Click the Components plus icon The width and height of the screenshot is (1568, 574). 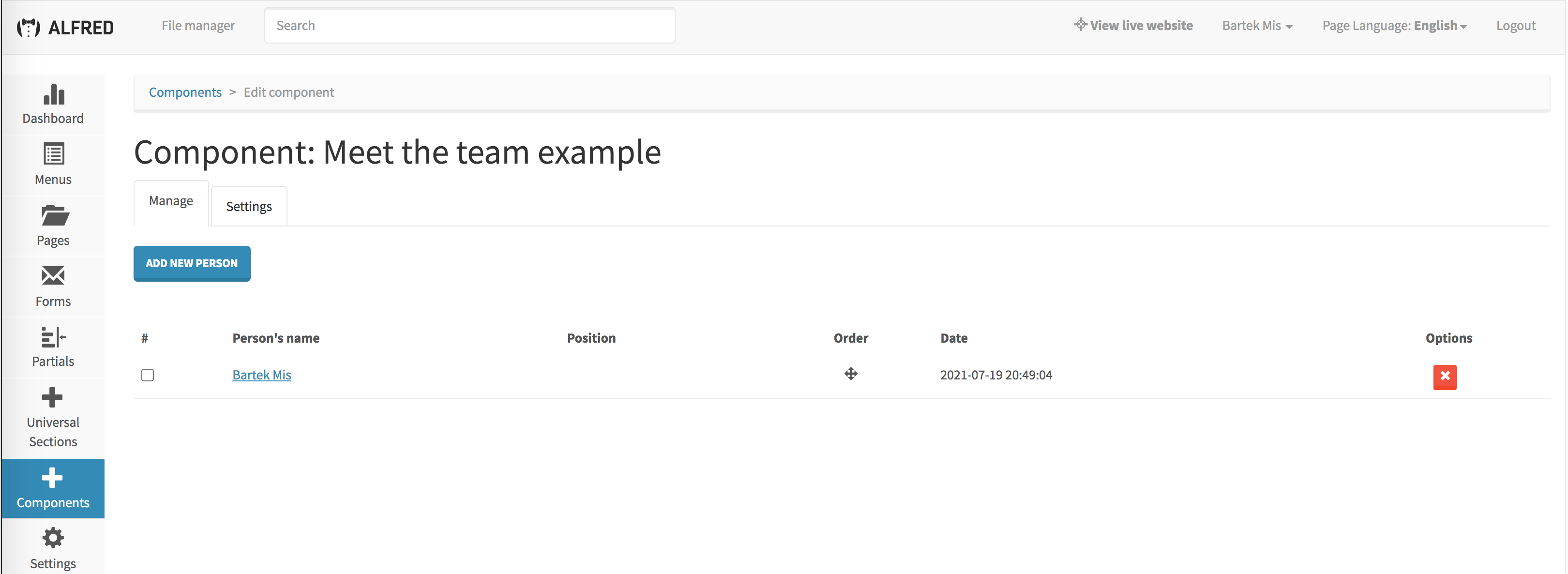coord(53,478)
